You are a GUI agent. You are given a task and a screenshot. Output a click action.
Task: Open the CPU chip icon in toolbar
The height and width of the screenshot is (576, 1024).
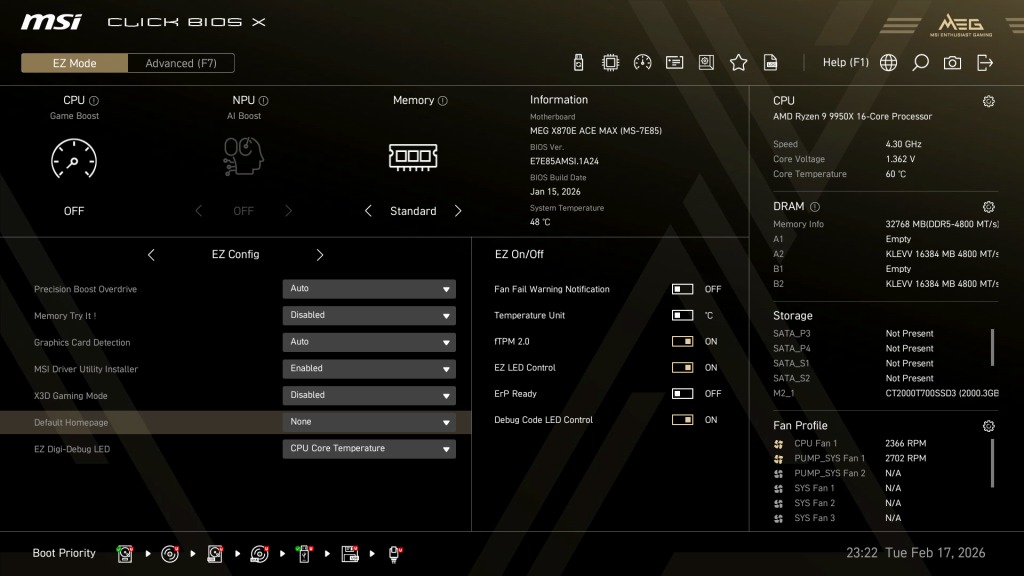coord(610,63)
